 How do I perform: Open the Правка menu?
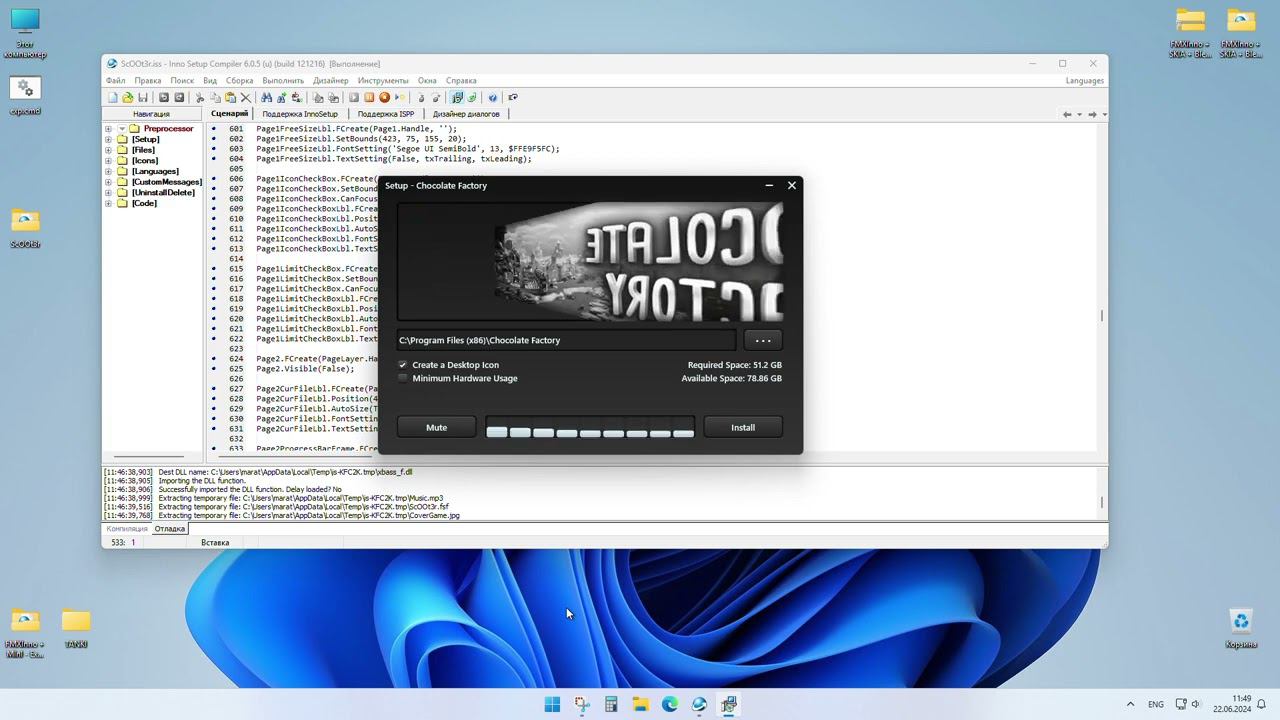pos(148,80)
